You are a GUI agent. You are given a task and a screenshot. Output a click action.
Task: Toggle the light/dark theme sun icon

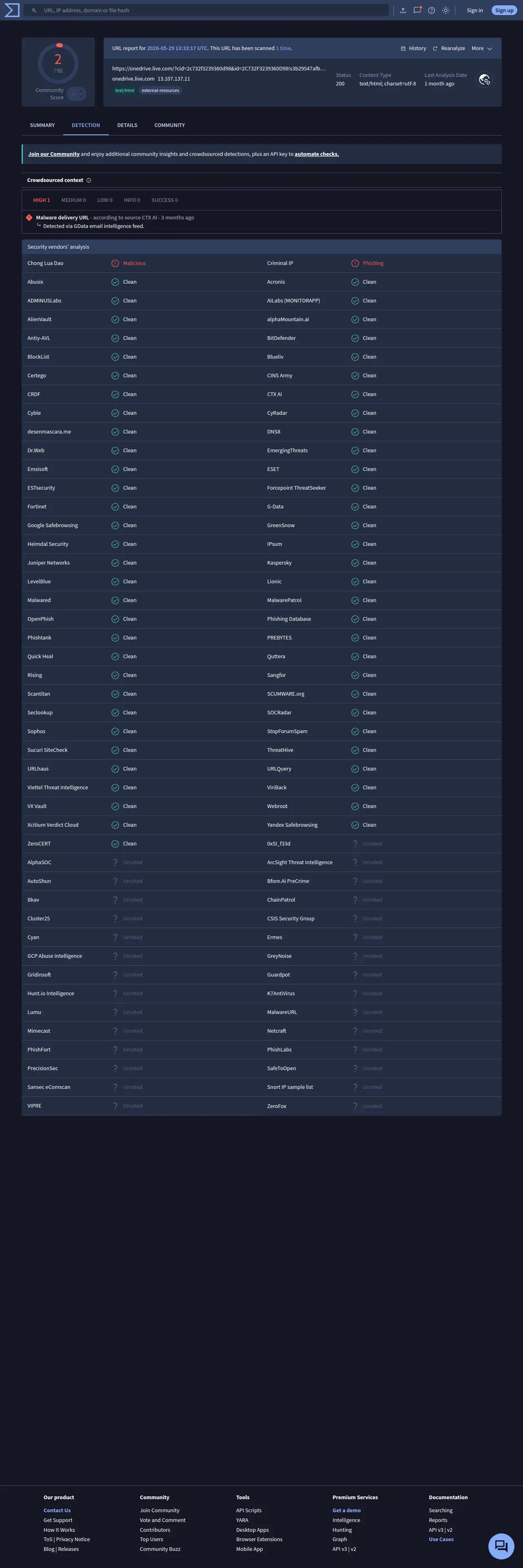click(446, 10)
